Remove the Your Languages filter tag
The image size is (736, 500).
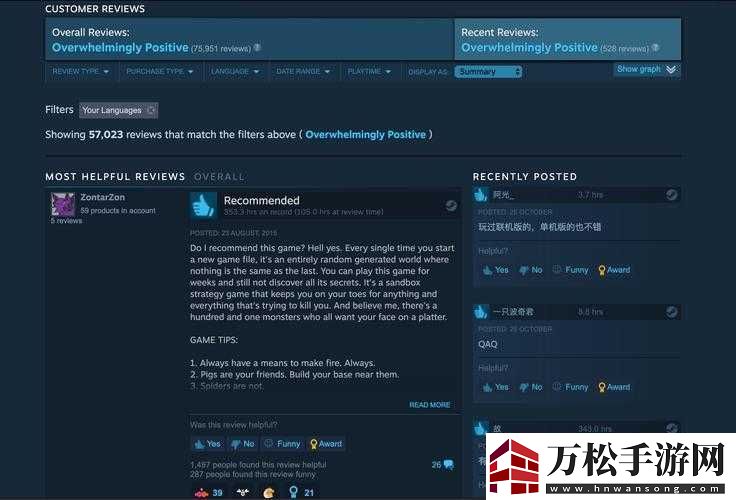point(151,110)
